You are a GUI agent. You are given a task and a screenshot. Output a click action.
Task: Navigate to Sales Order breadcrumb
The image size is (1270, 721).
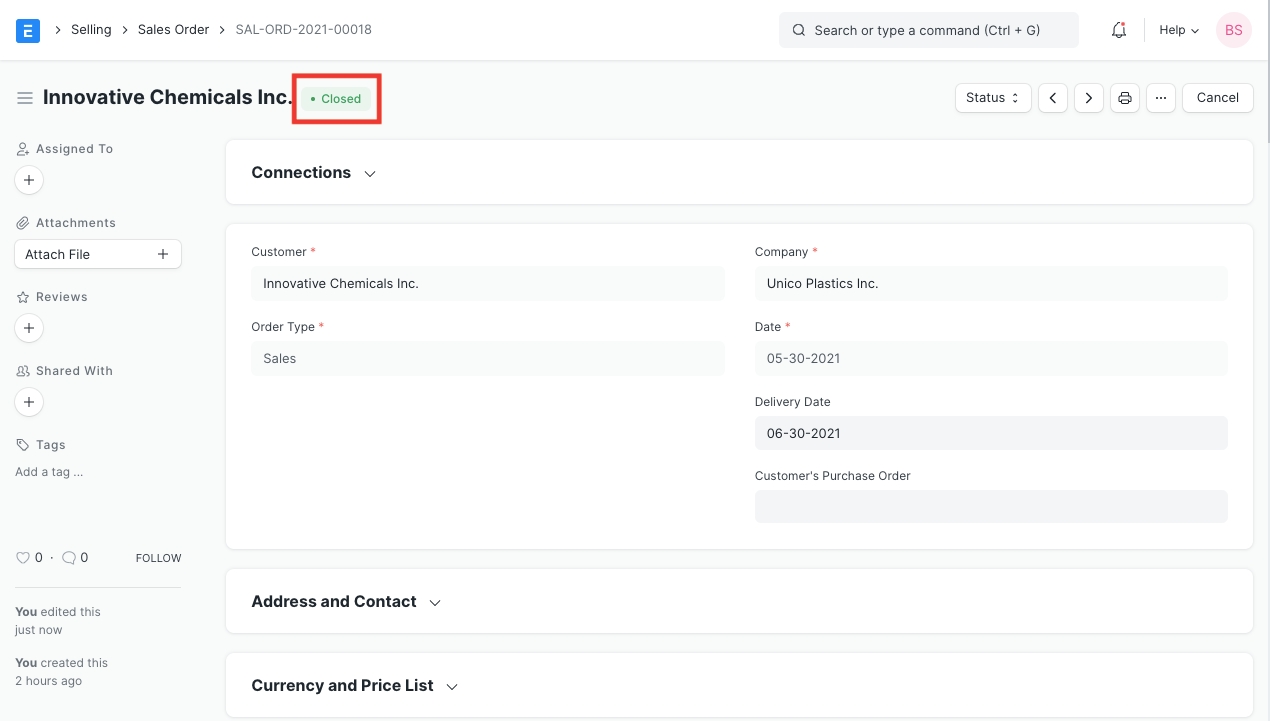click(173, 30)
